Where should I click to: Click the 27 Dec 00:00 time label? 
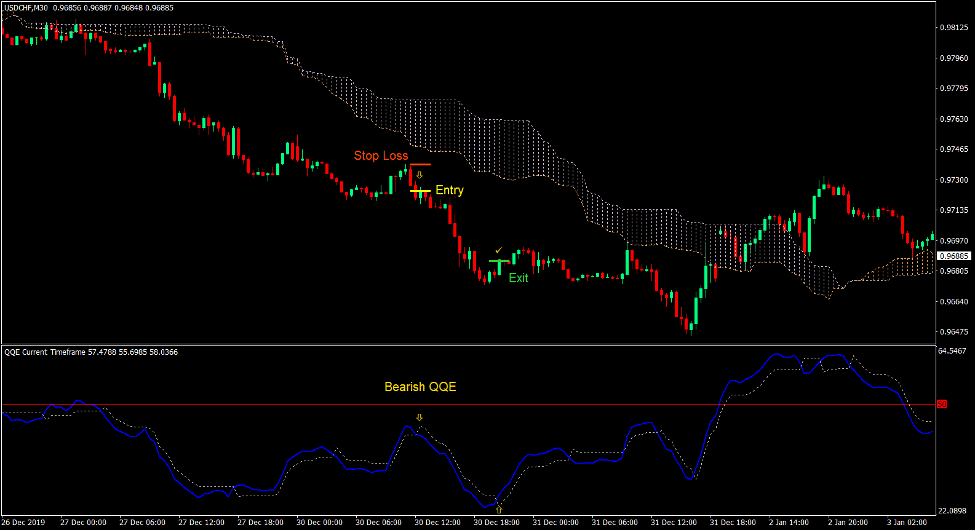pyautogui.click(x=83, y=522)
